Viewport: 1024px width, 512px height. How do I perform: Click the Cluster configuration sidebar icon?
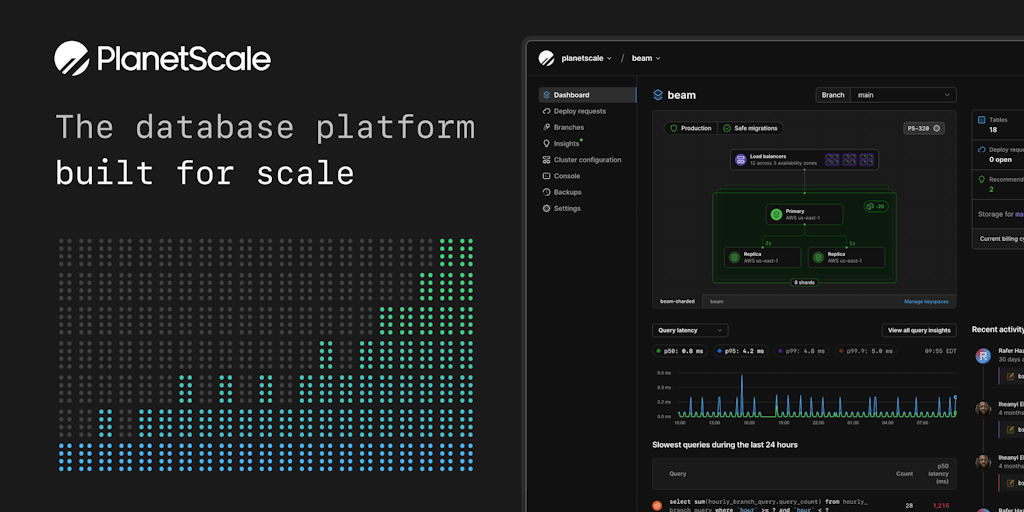click(x=547, y=160)
